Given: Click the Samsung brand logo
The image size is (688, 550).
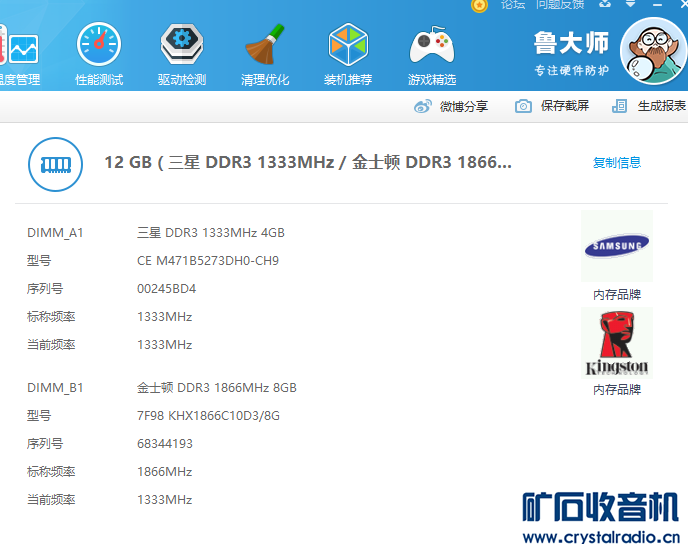Looking at the screenshot, I should tap(617, 246).
